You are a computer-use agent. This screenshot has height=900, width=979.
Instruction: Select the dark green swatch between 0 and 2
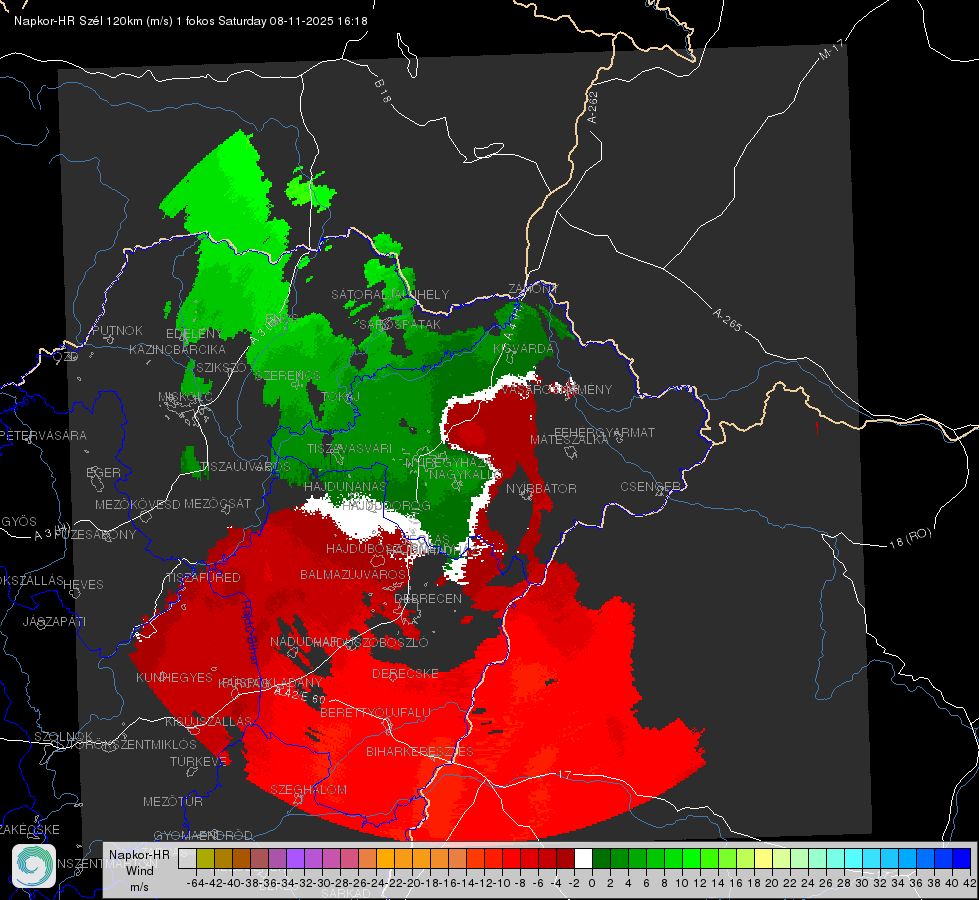point(601,859)
